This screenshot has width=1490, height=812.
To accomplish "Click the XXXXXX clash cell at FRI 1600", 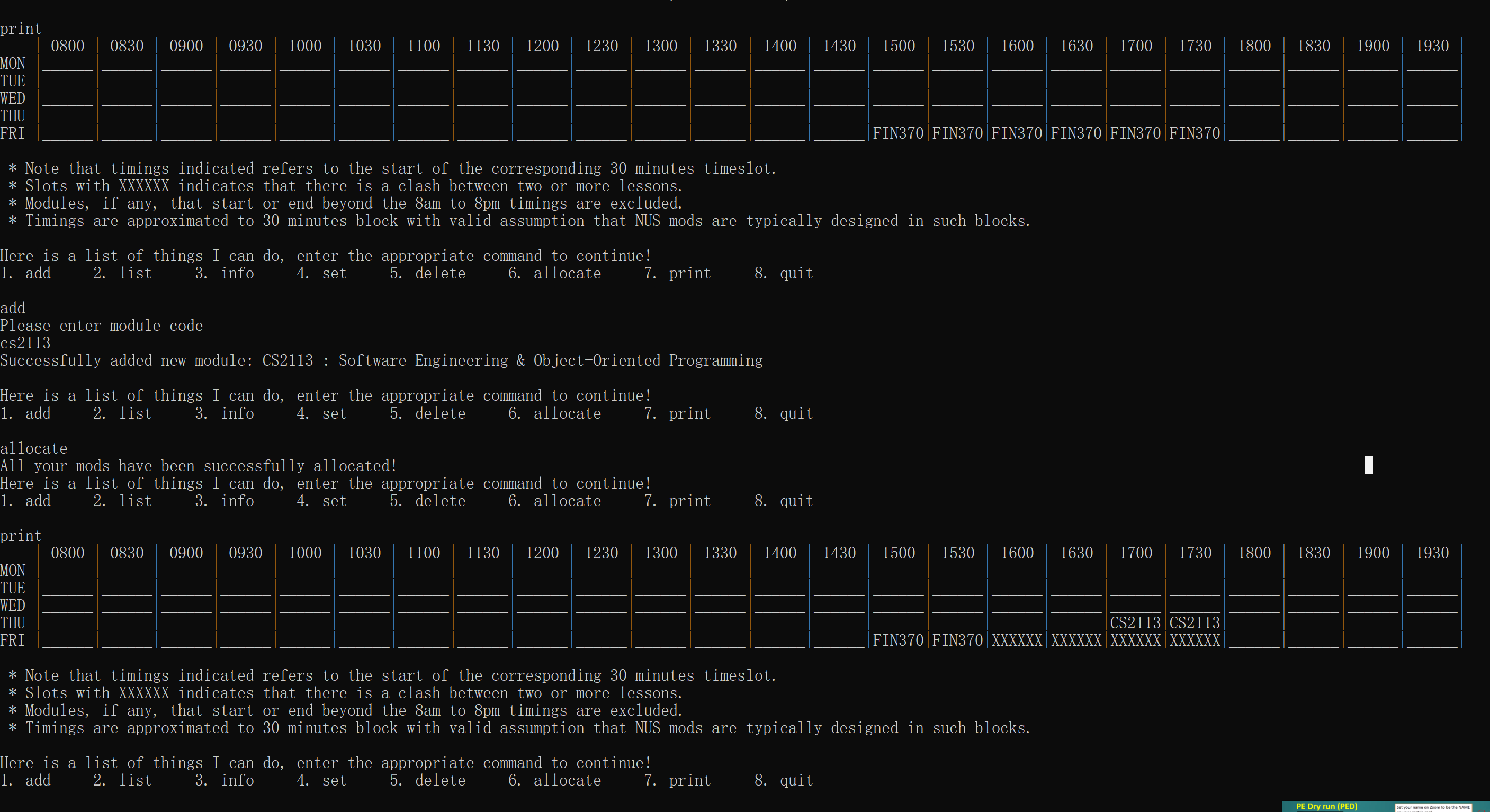I will coord(1017,640).
